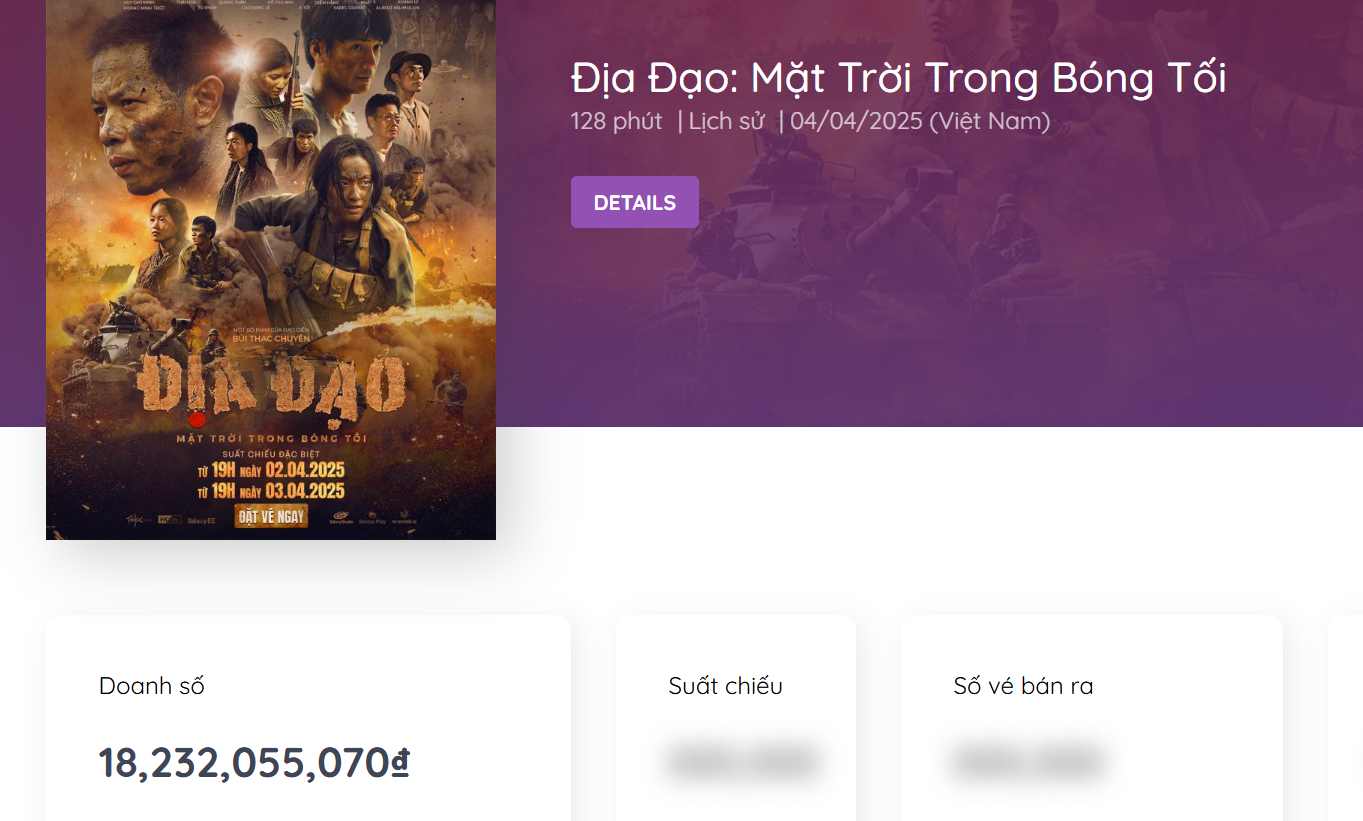Click the Địa Đạo movie title heading
The height and width of the screenshot is (821, 1363).
(898, 78)
